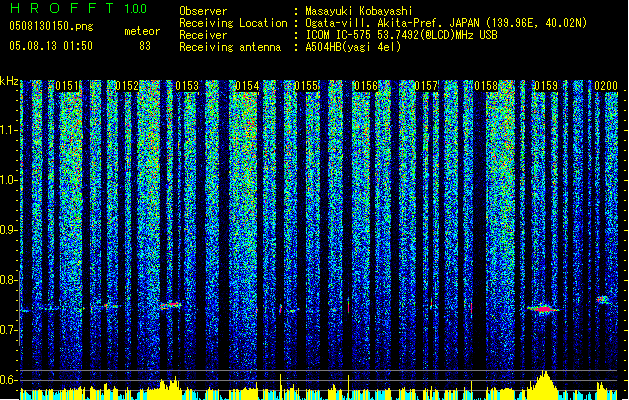This screenshot has height=400, width=629.
Task: Click the Receiving Location label
Action: pos(233,23)
